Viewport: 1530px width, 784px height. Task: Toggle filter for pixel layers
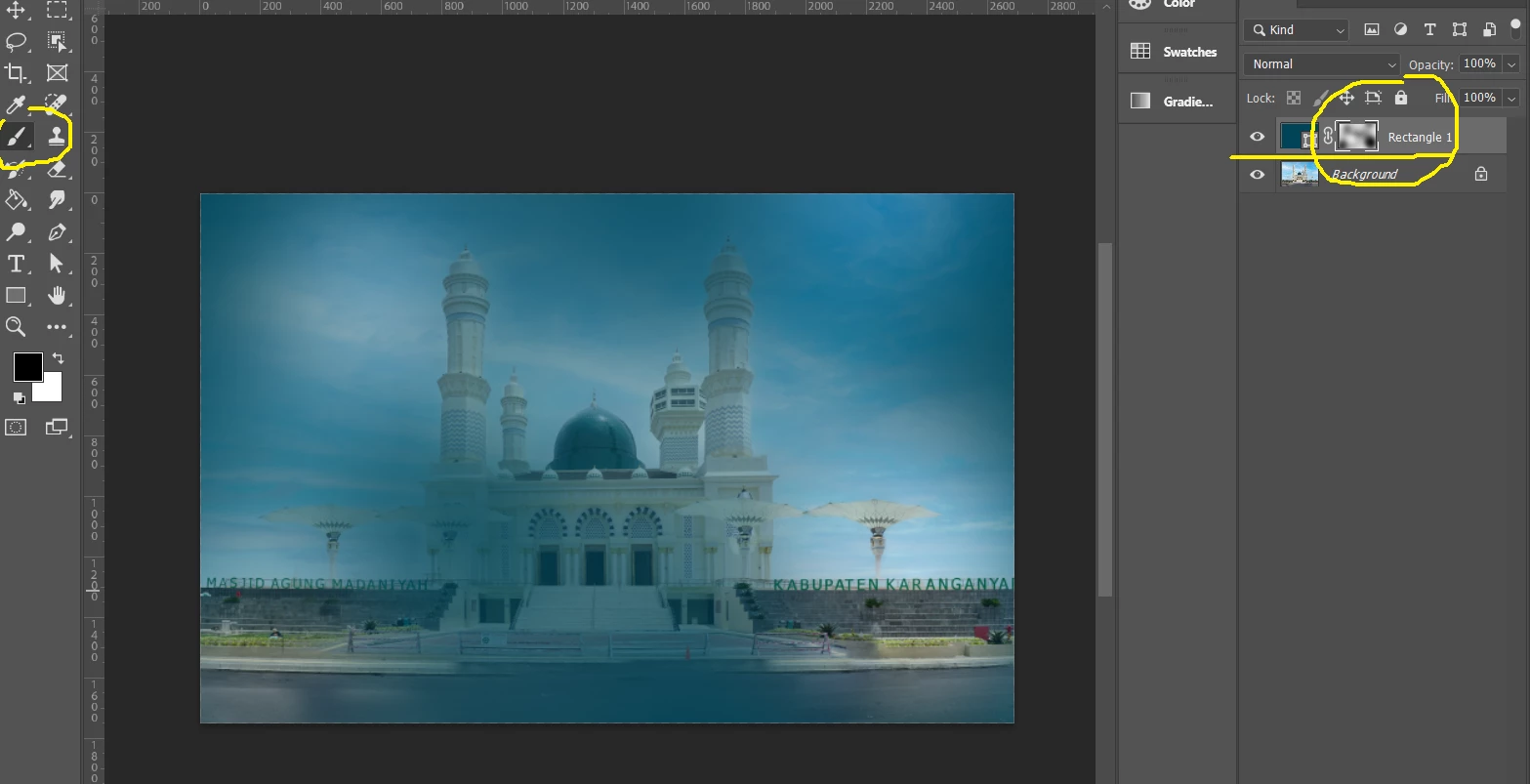(x=1372, y=30)
